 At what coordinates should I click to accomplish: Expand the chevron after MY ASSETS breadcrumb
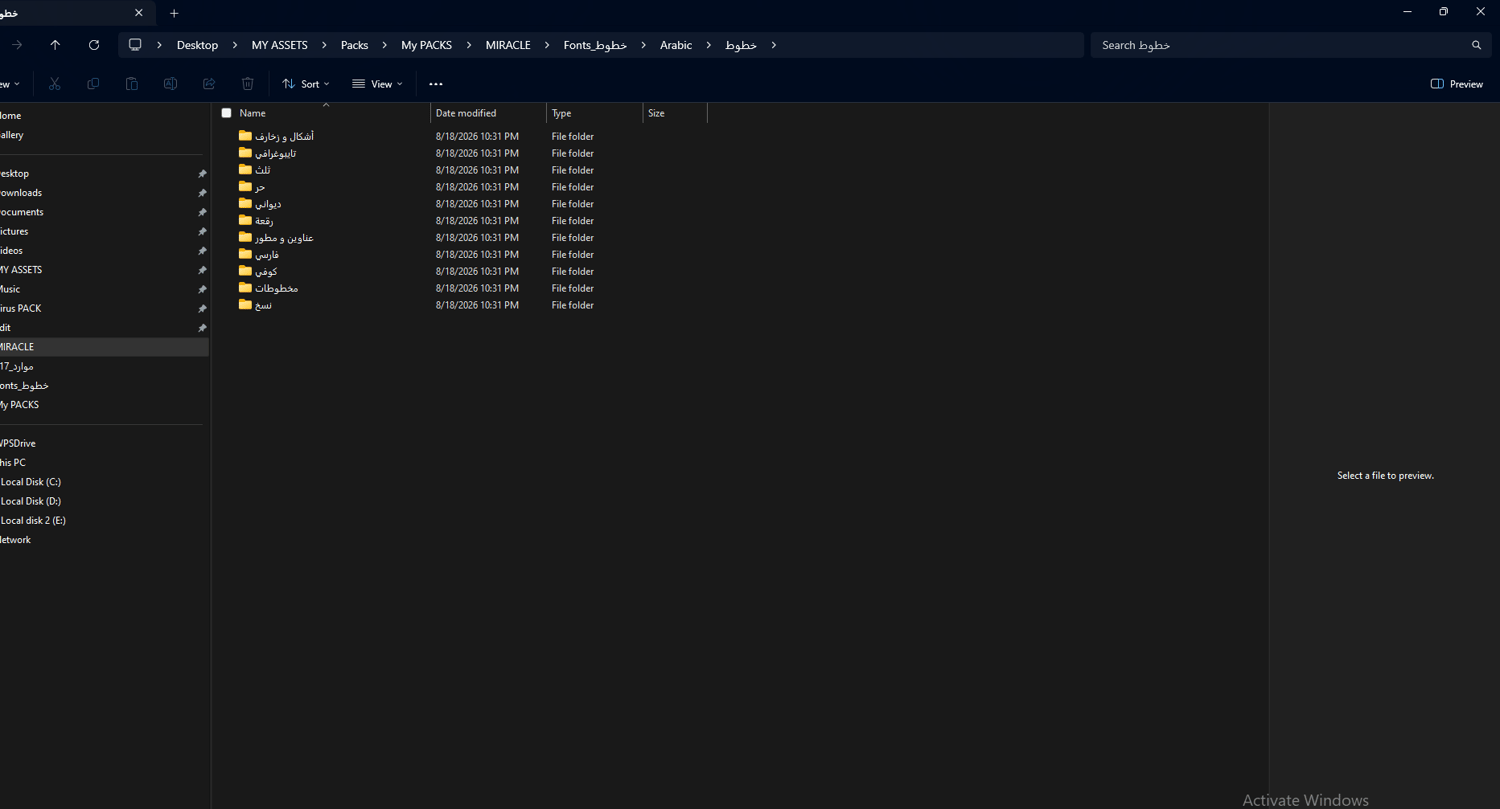(324, 45)
